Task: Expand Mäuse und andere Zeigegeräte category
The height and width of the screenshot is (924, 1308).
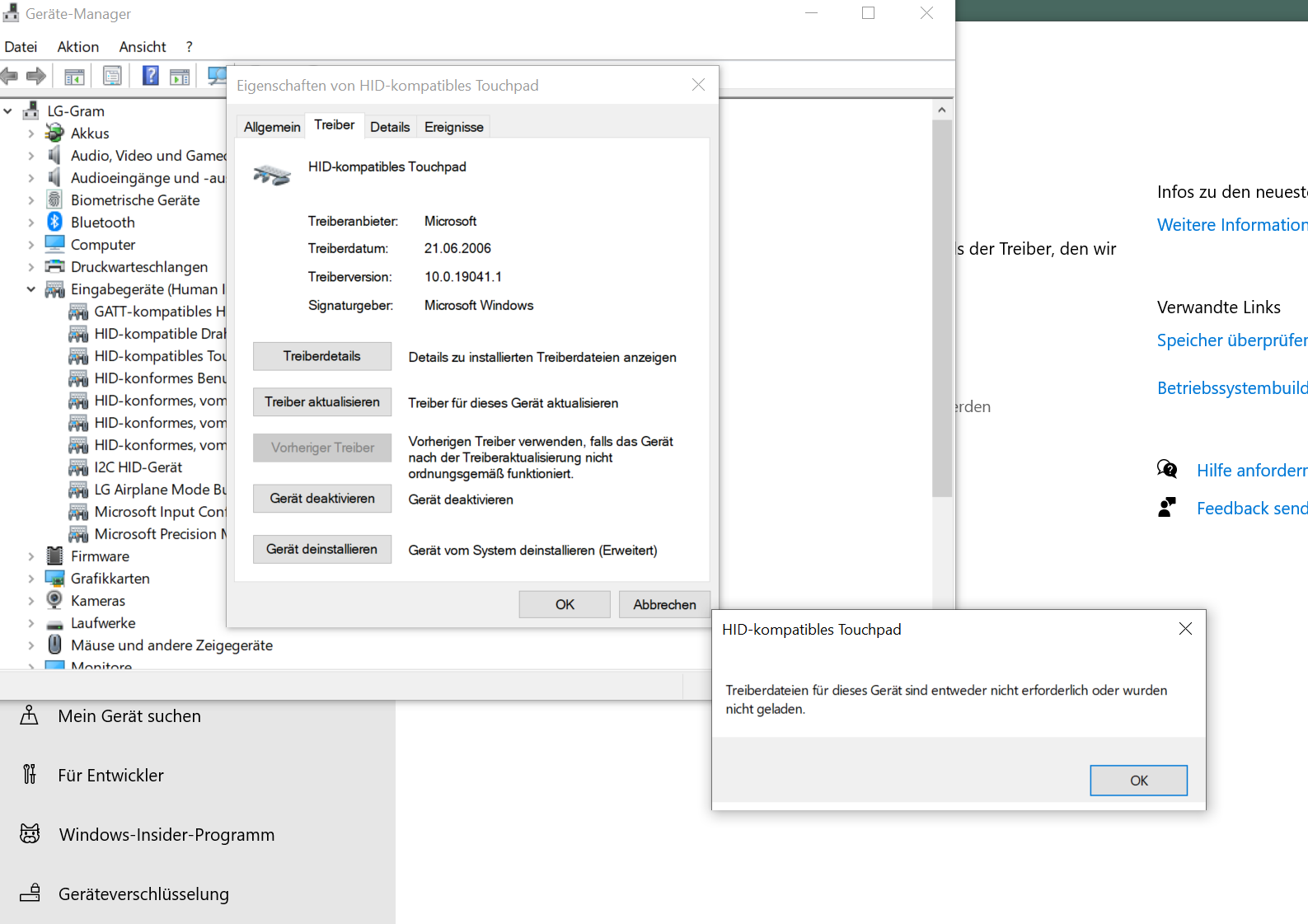Action: [31, 645]
